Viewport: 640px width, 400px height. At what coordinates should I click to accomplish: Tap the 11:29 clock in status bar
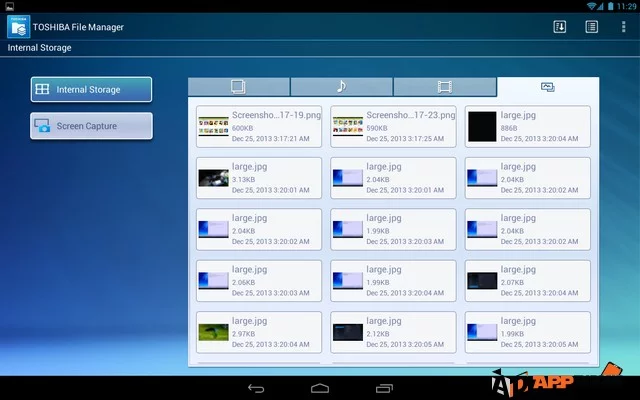[x=627, y=6]
